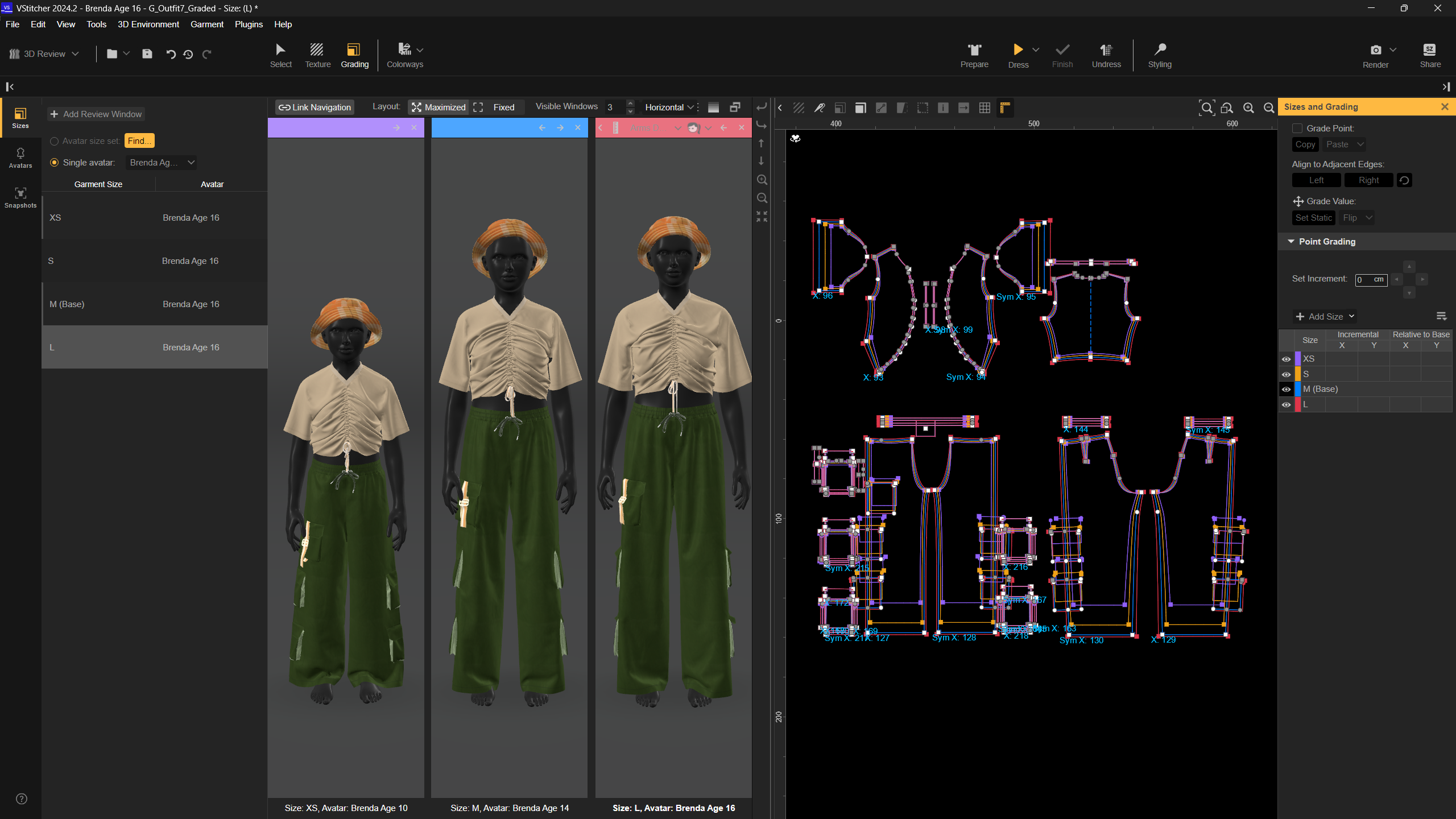Click Add Size to create a new size

1324,316
